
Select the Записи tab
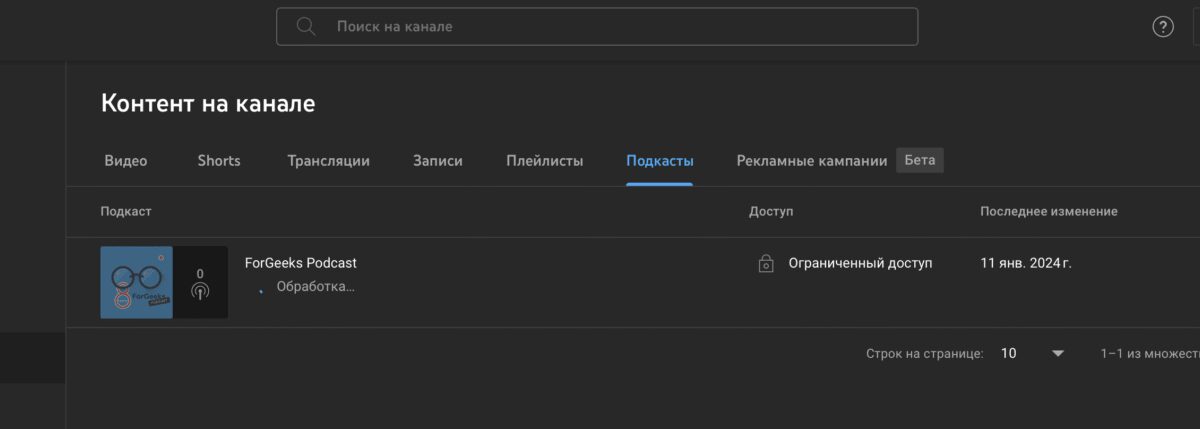point(438,161)
